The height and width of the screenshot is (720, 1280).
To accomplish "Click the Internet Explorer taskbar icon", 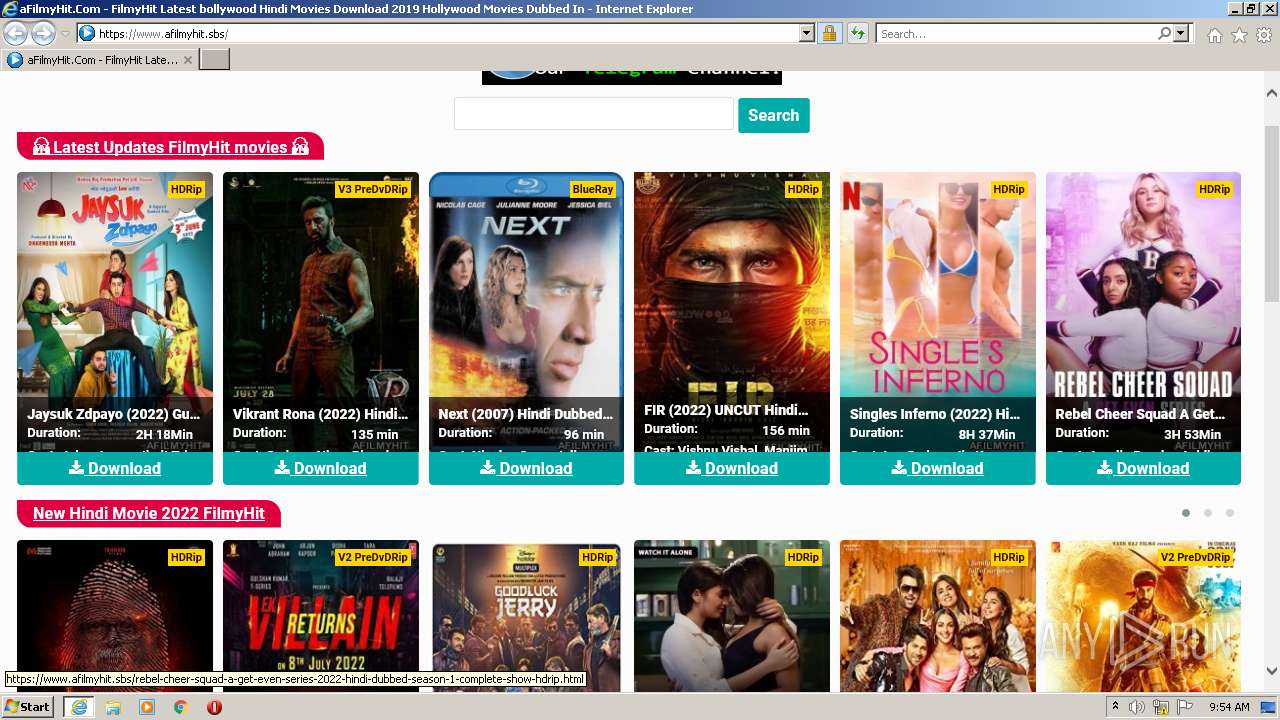I will [x=78, y=707].
